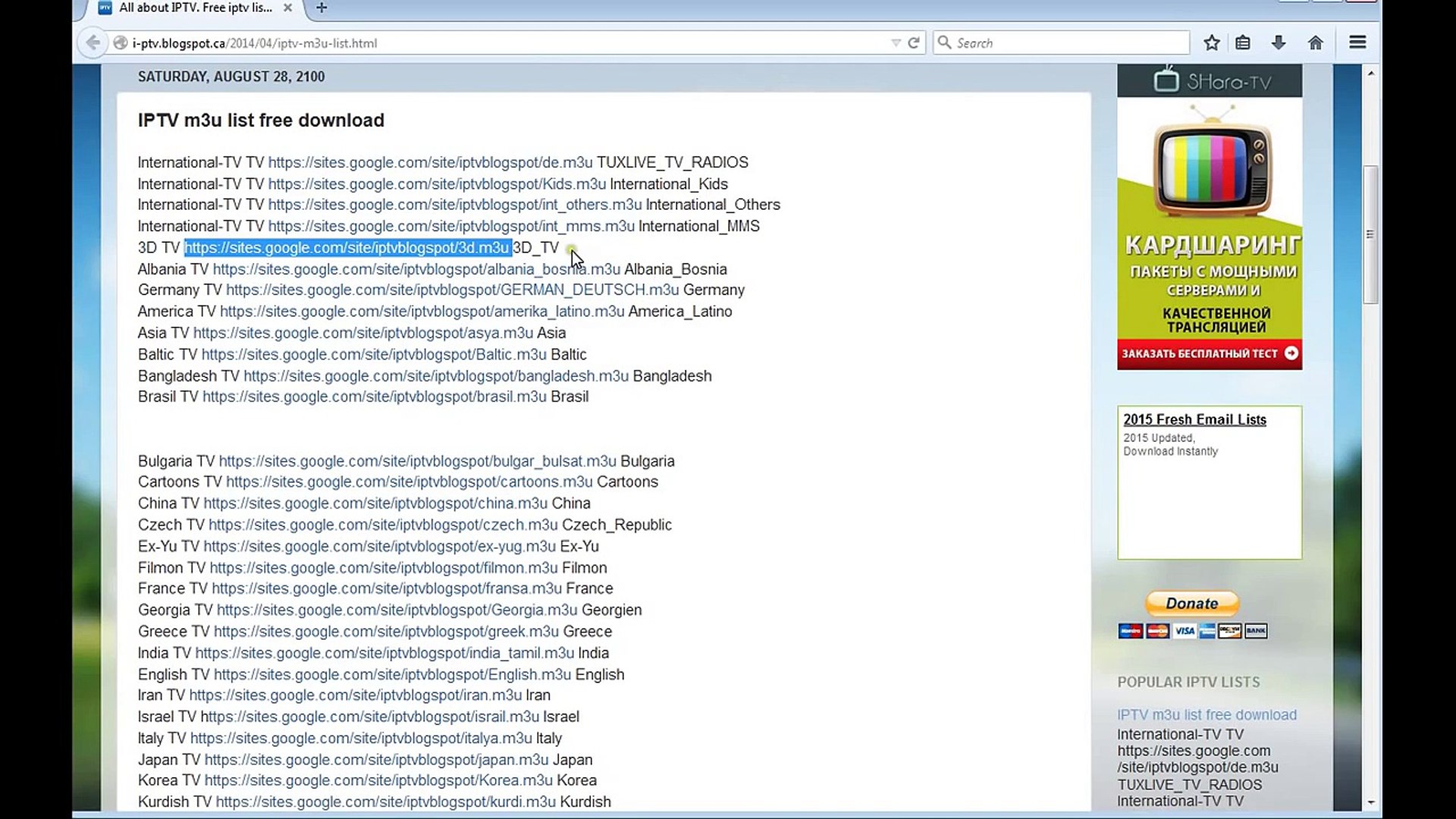Close the All about IPTV tab

[287, 8]
